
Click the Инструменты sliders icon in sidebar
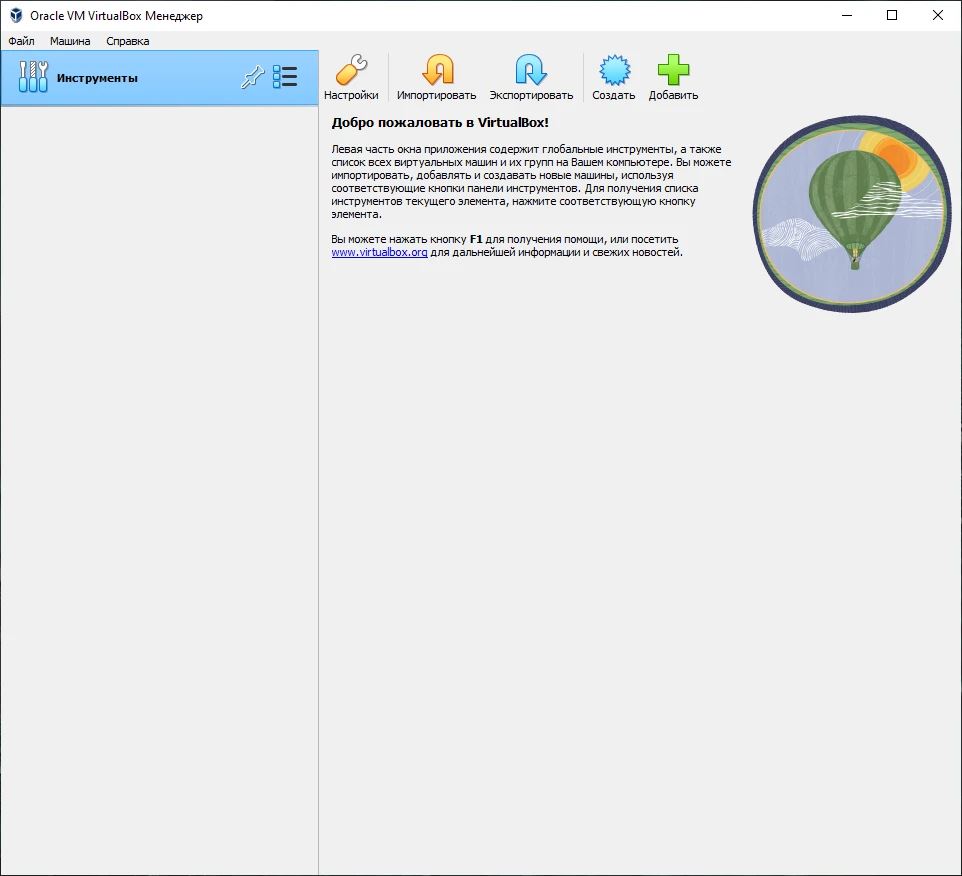33,76
